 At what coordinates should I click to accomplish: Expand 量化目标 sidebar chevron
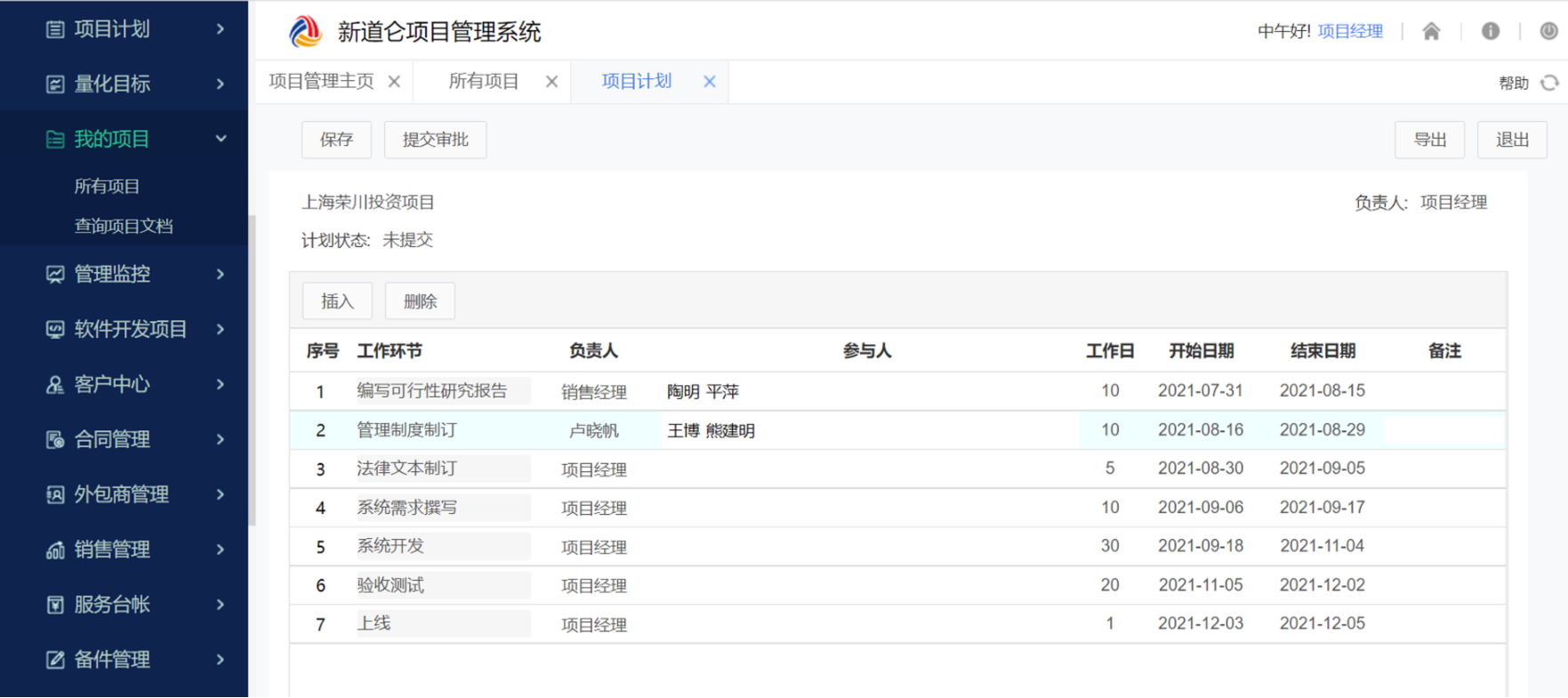coord(221,84)
